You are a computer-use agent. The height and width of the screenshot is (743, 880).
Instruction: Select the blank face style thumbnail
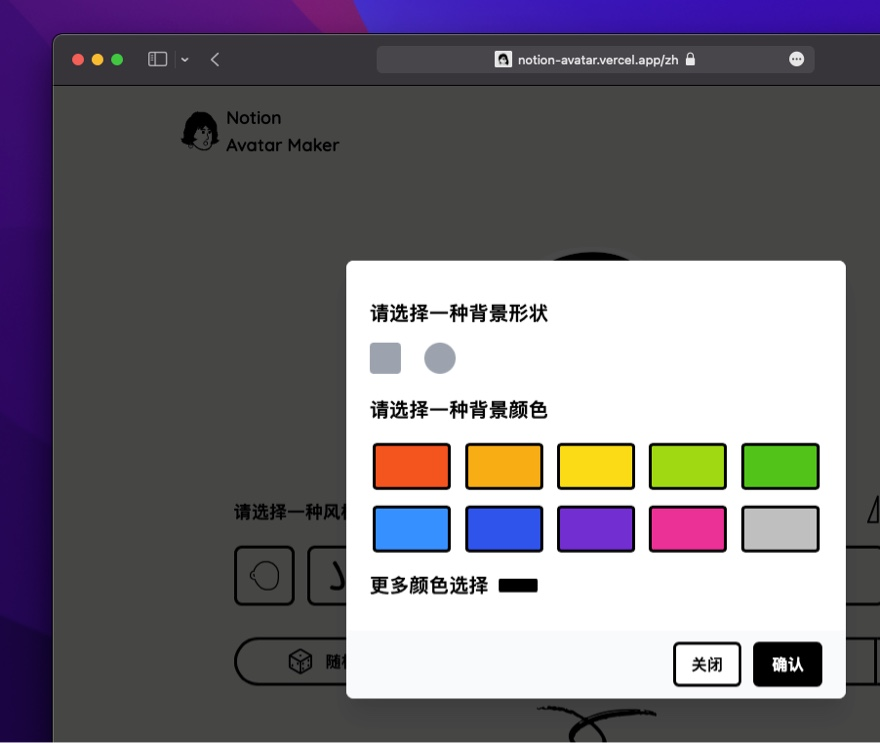263,576
